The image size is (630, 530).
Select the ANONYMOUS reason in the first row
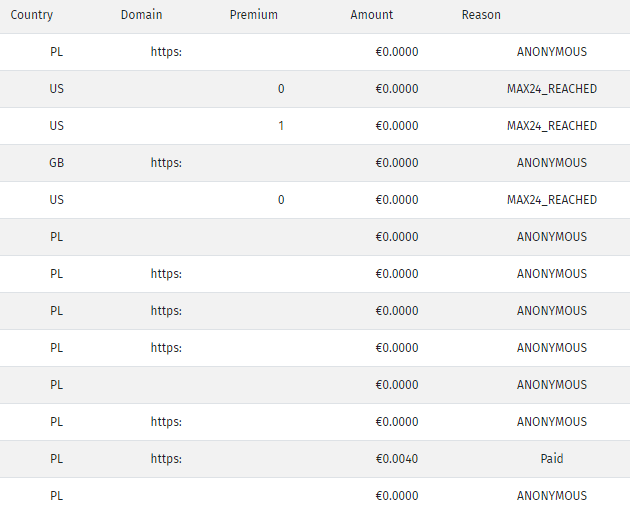tap(552, 52)
